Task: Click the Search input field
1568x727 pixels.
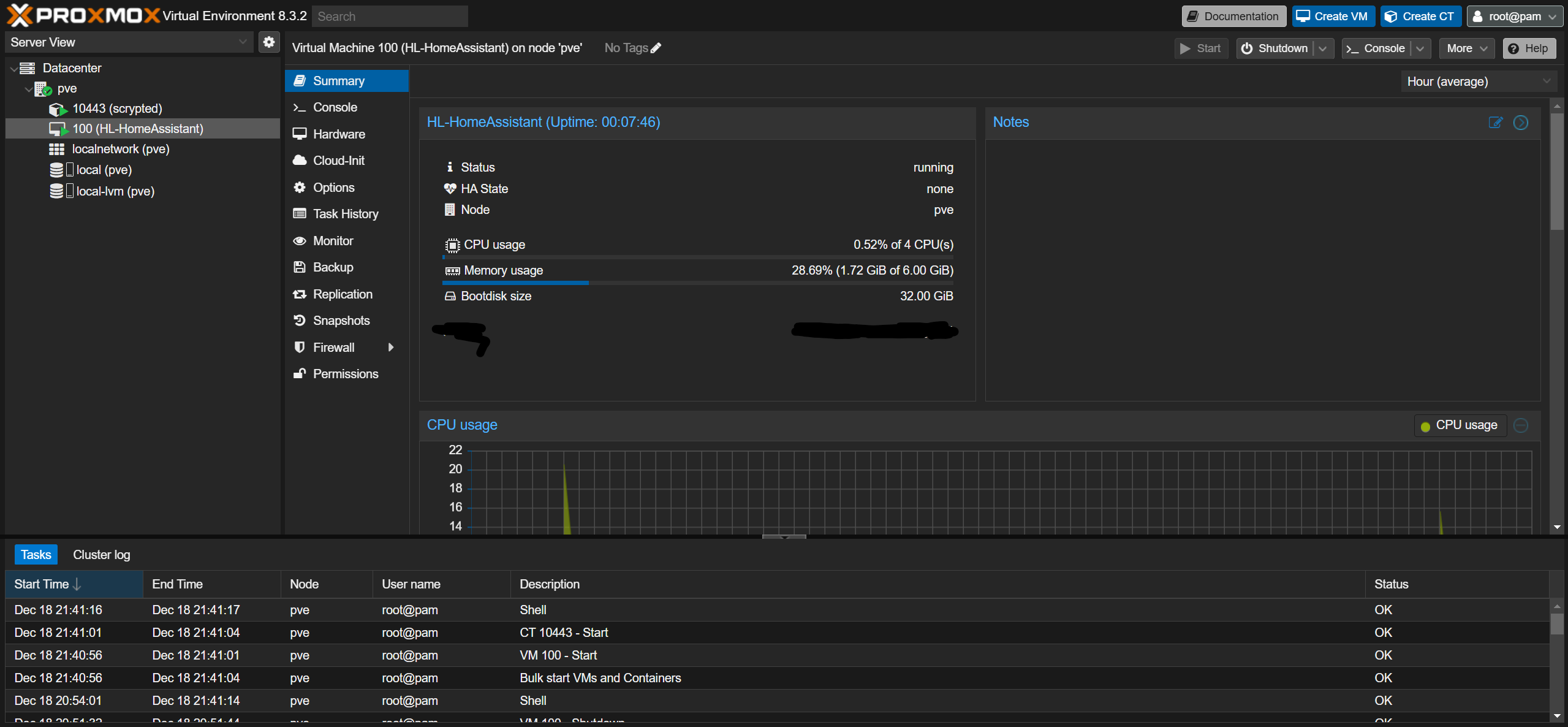Action: tap(390, 17)
